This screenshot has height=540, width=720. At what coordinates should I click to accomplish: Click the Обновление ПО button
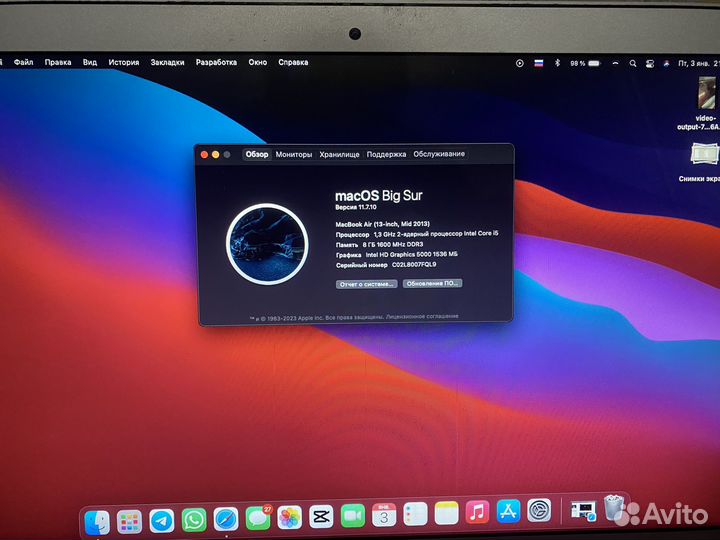[x=432, y=283]
